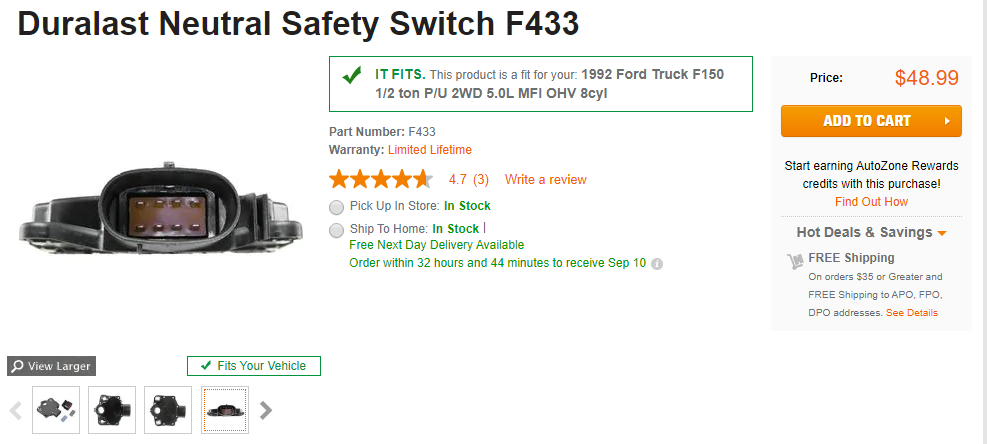Click the FREE Shipping cart icon
The image size is (987, 444).
tap(796, 260)
